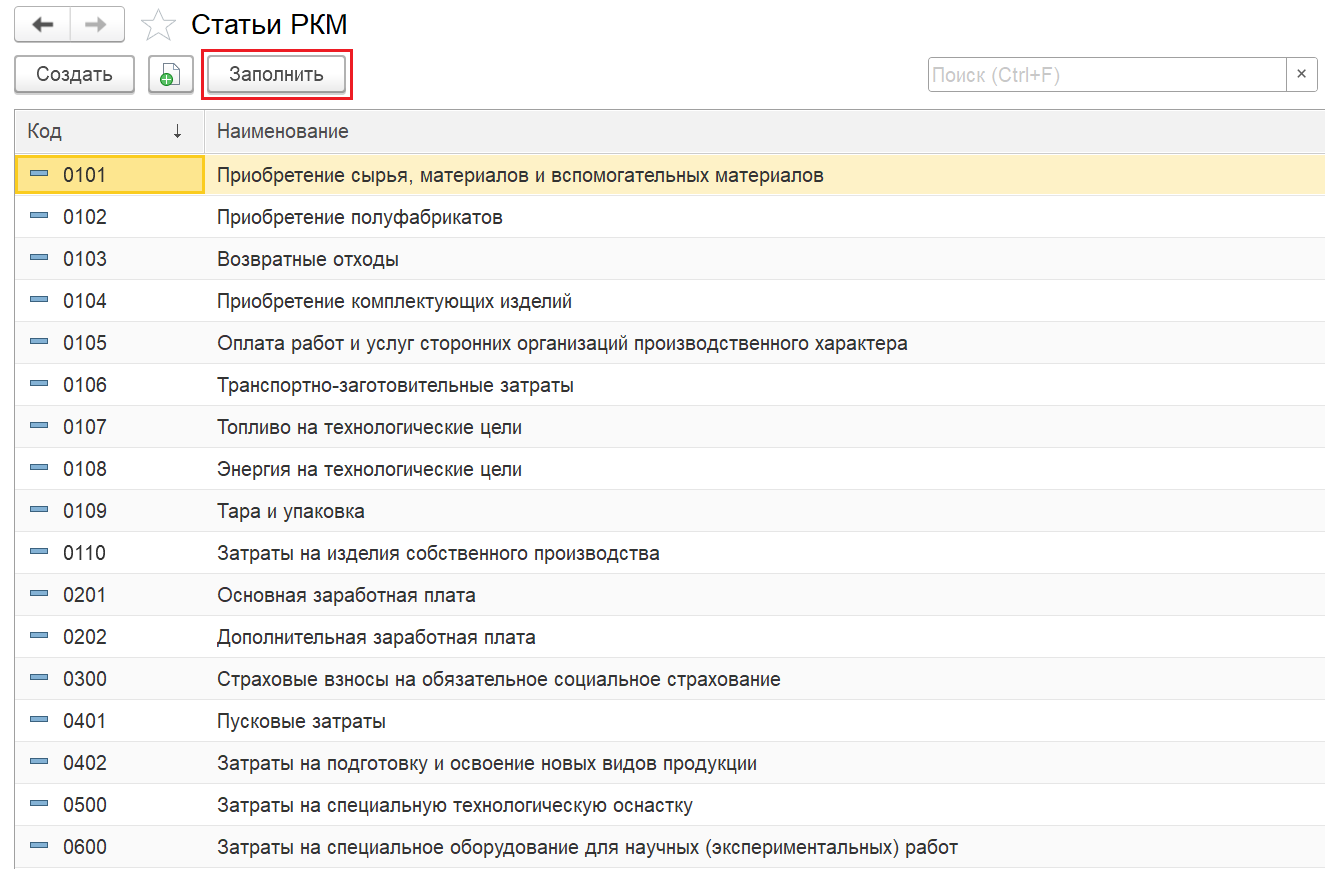The width and height of the screenshot is (1325, 869).
Task: Click the row icon for code 0104
Action: pos(39,300)
